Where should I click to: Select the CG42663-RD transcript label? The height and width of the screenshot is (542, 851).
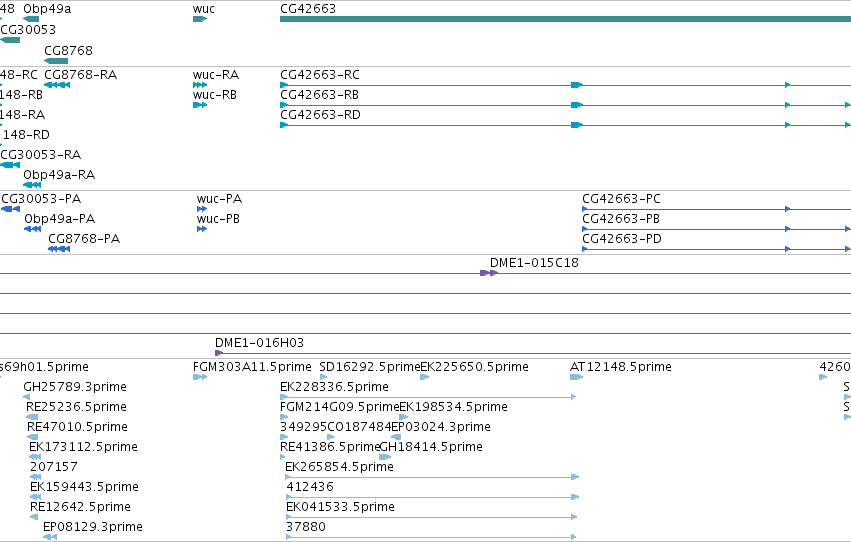tap(320, 114)
